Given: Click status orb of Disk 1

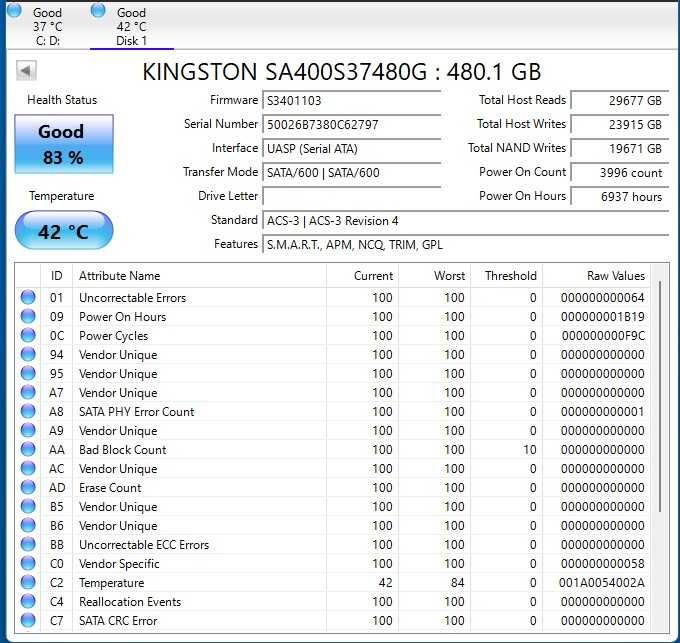Looking at the screenshot, I should (98, 10).
